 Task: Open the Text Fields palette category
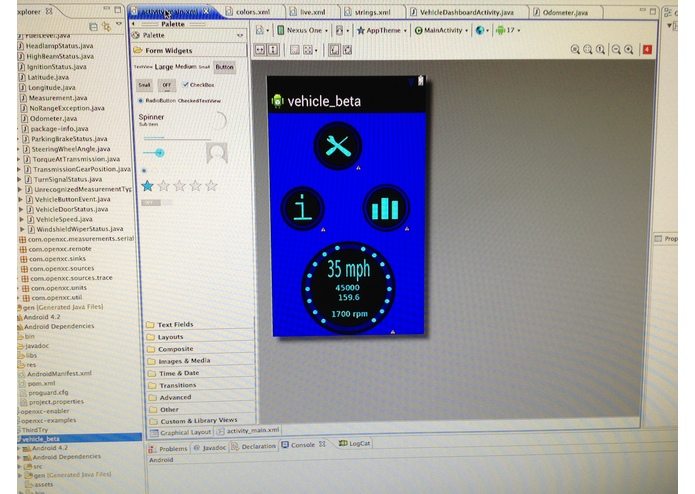pyautogui.click(x=199, y=324)
